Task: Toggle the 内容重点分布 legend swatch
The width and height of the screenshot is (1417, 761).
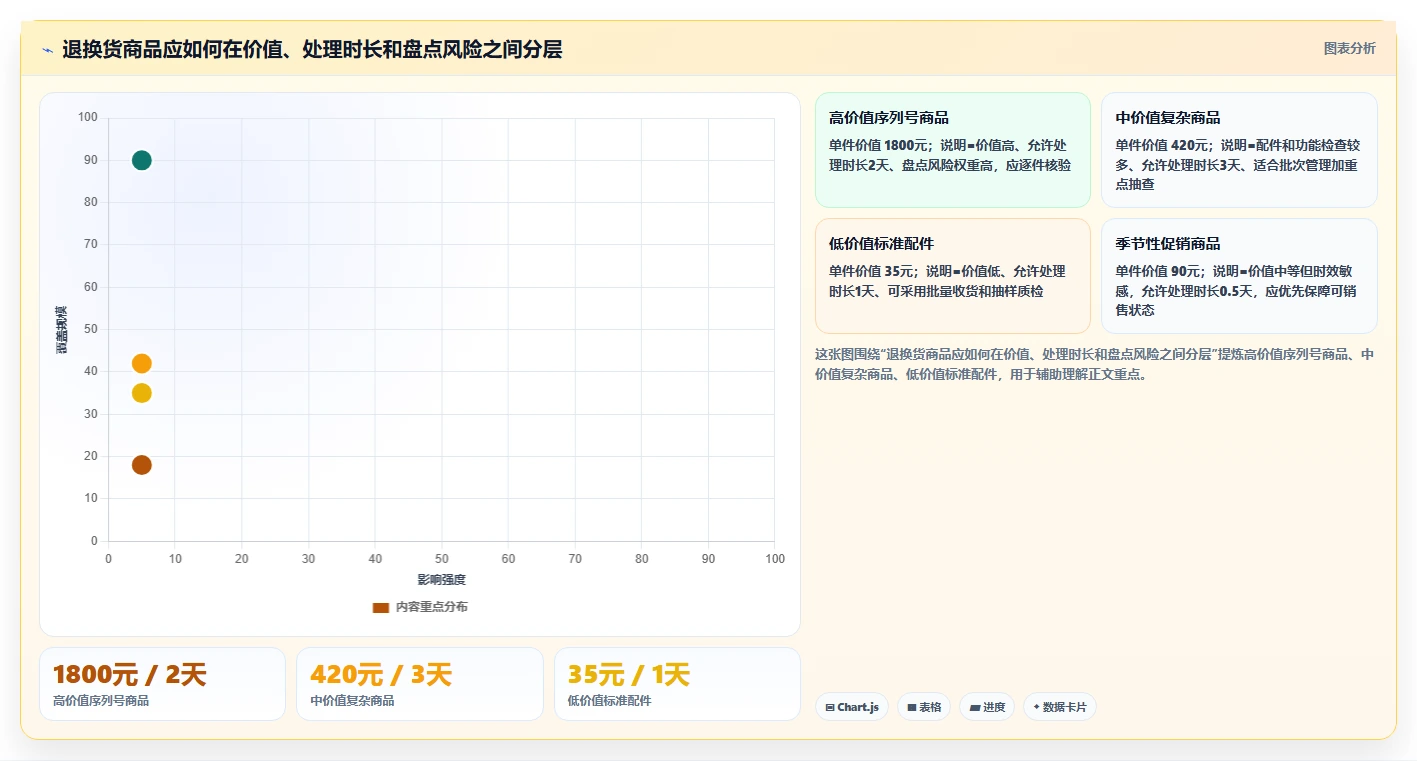Action: (380, 607)
